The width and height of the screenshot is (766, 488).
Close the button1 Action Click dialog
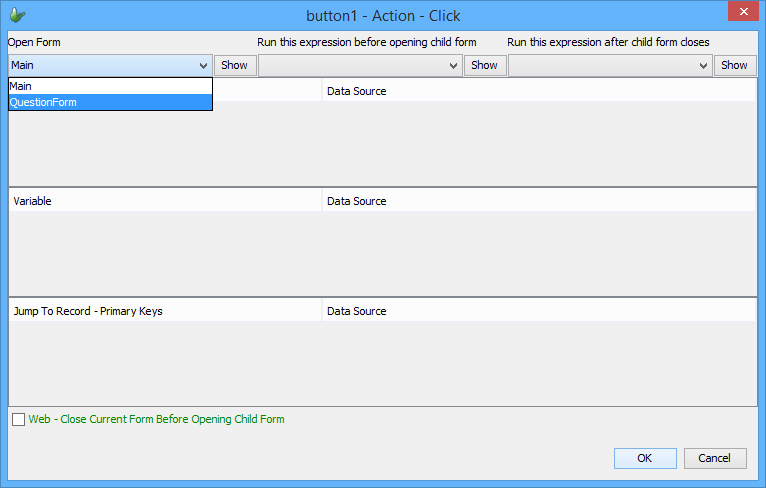click(741, 13)
